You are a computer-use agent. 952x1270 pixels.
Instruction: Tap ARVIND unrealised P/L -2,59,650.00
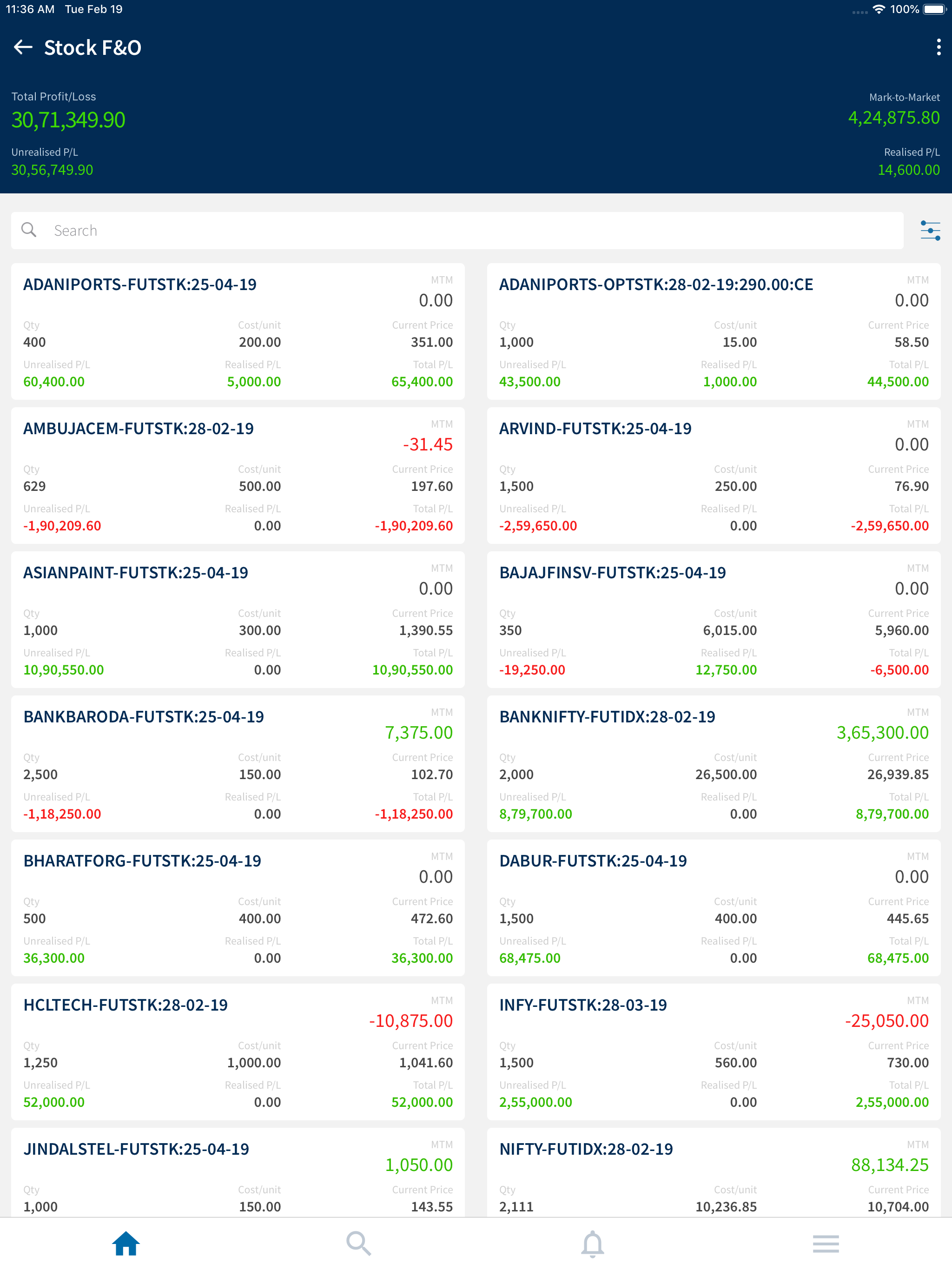pyautogui.click(x=538, y=526)
